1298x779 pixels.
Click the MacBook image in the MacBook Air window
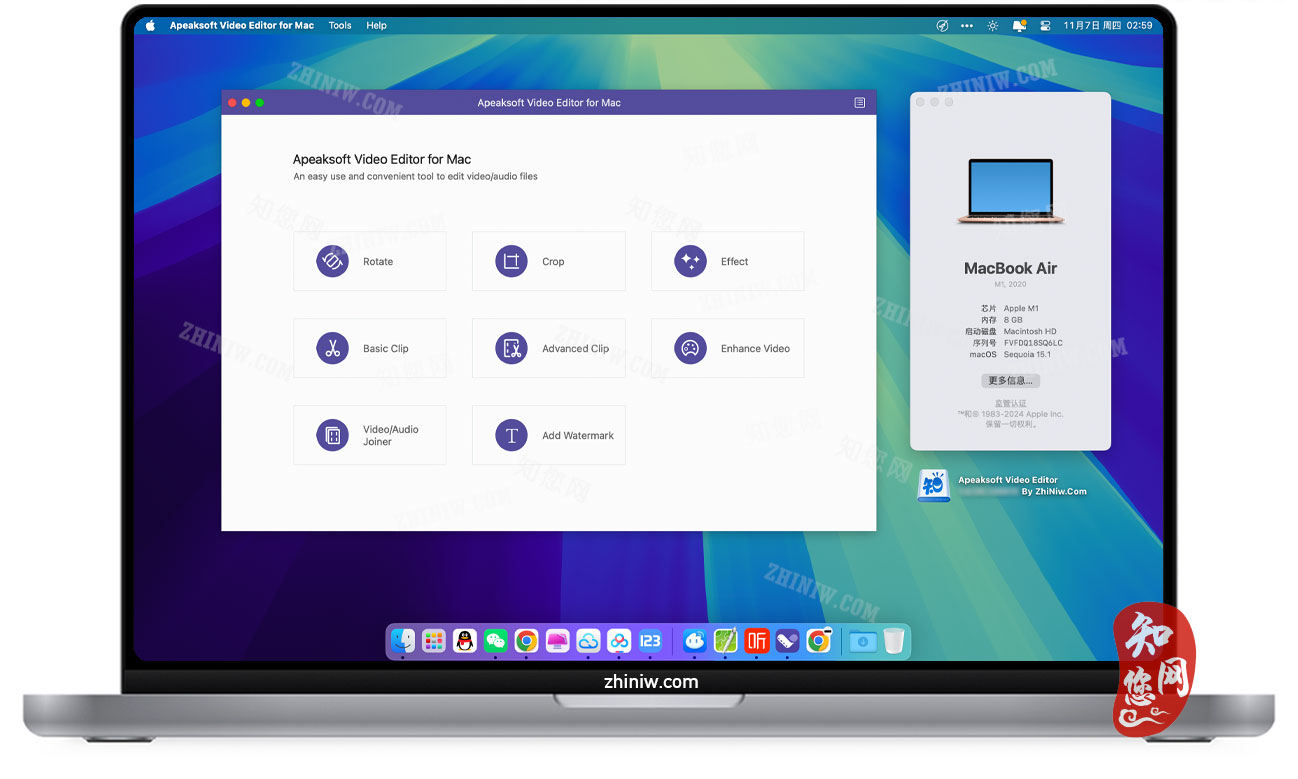coord(1011,191)
